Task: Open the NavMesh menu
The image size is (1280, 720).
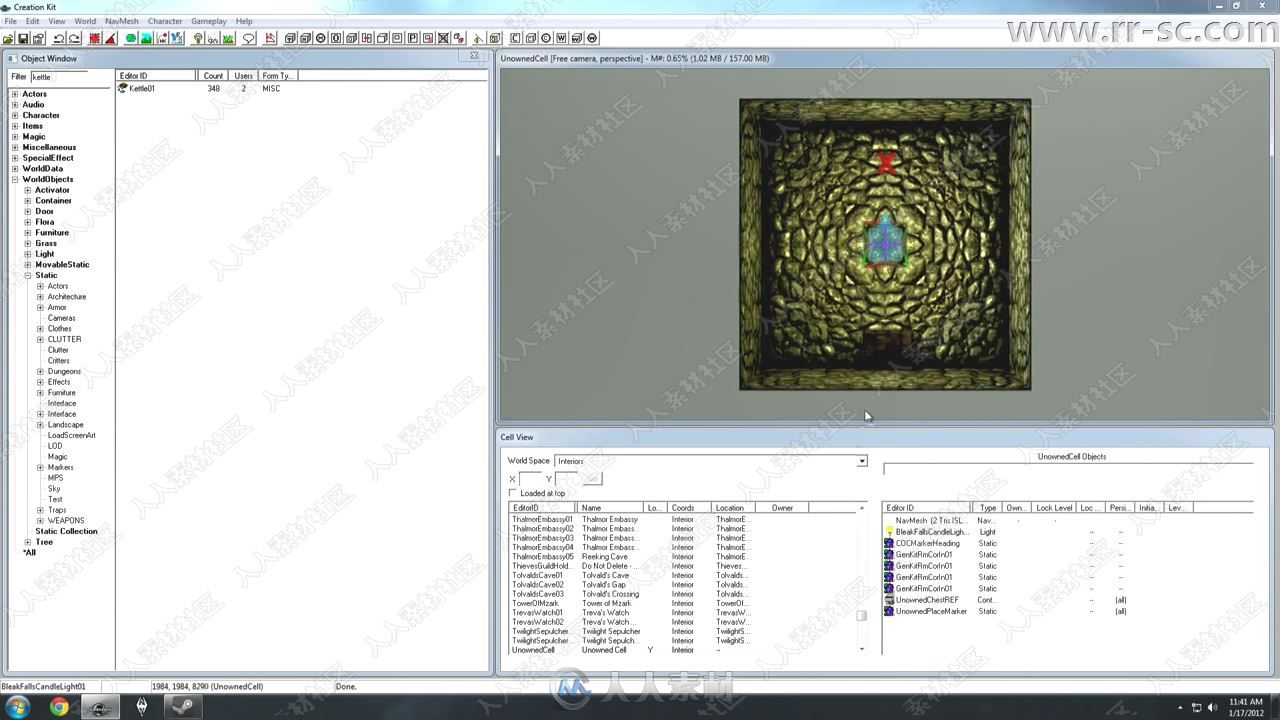Action: [122, 21]
